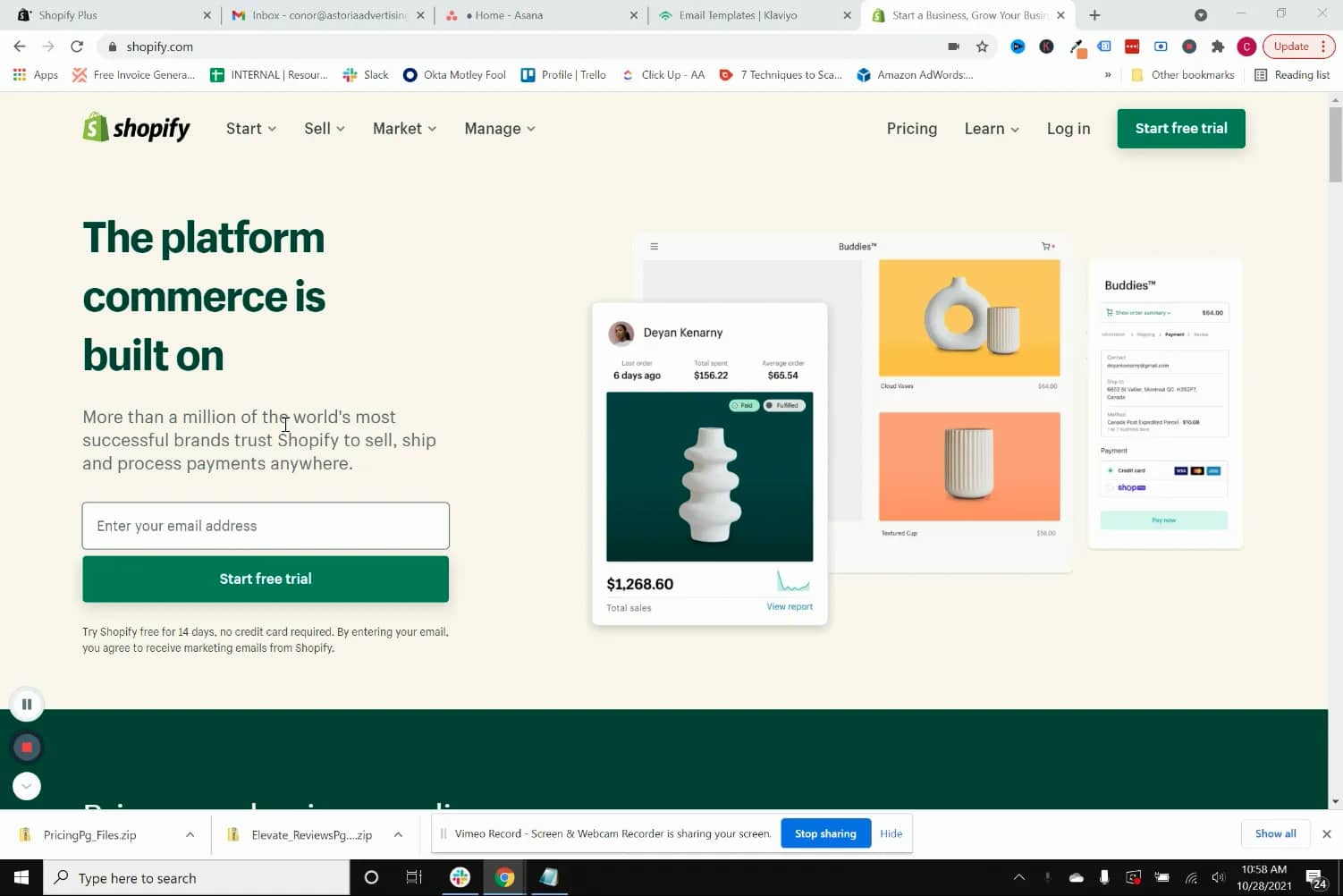Screen dimensions: 1343x896
Task: Stop recording with the red square button
Action: coord(27,747)
